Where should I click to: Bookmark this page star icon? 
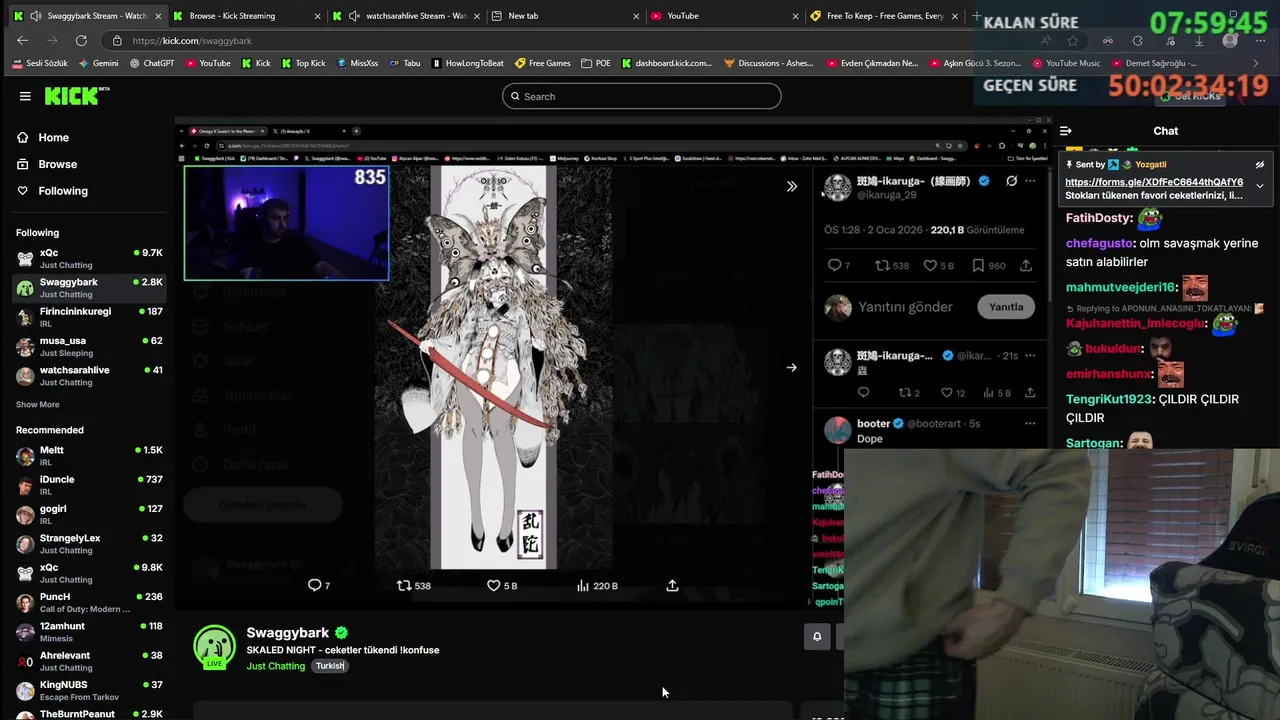(1073, 41)
